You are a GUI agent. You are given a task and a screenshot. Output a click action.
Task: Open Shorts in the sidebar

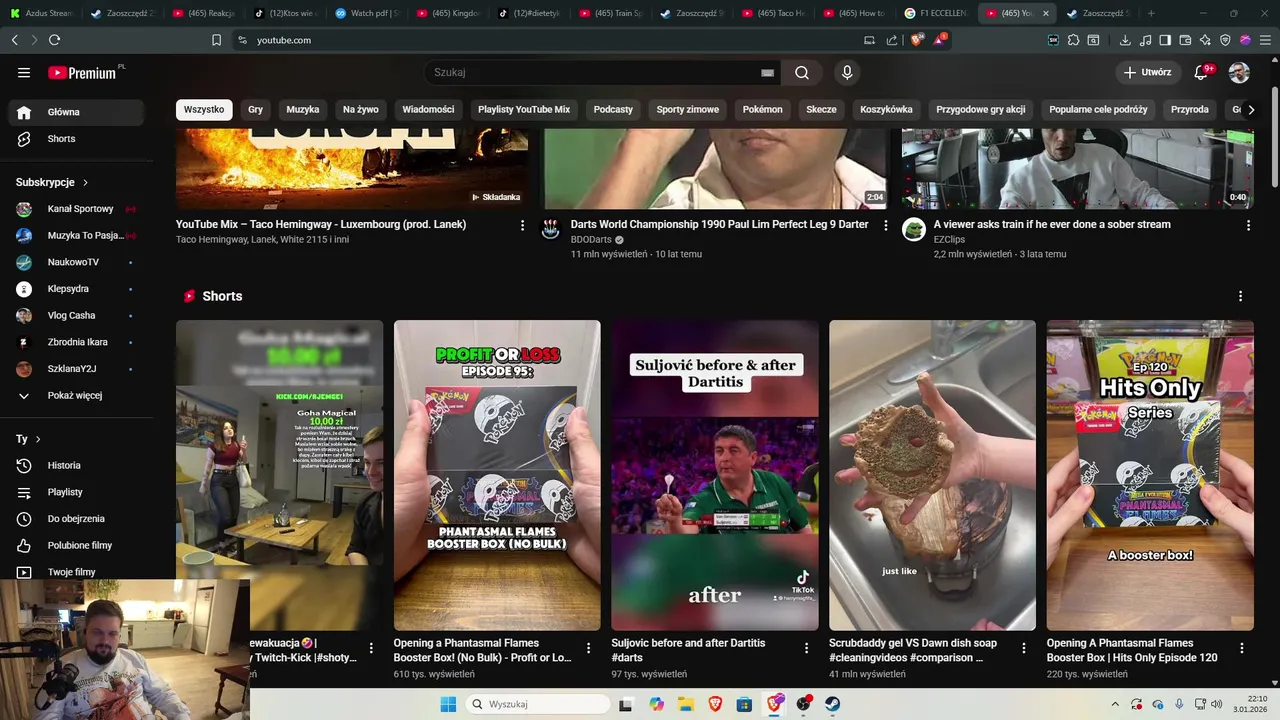tap(76, 139)
